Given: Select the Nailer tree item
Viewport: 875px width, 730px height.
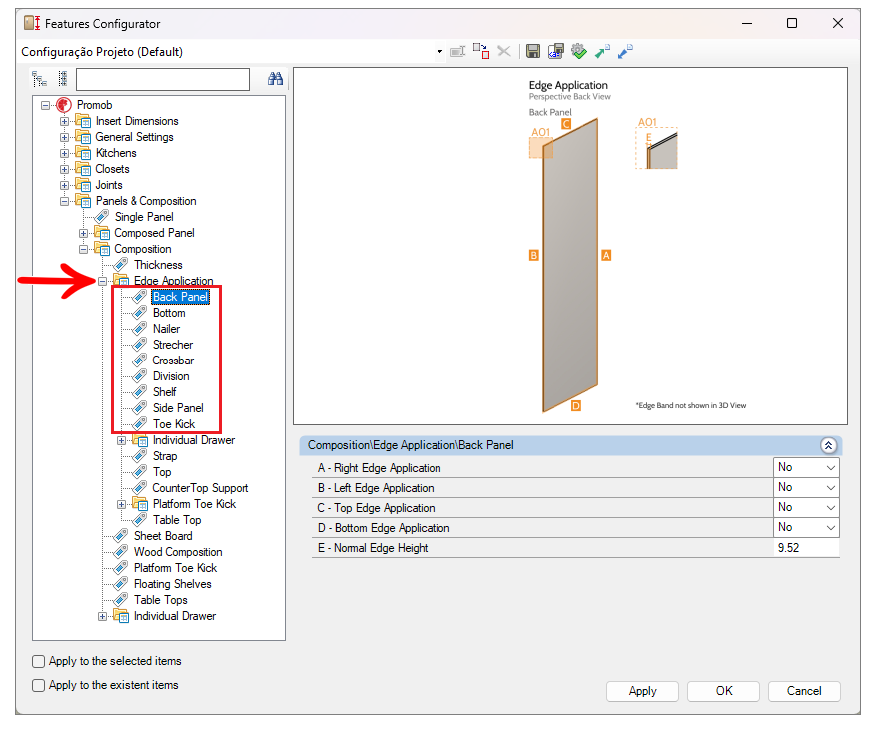Looking at the screenshot, I should 166,329.
